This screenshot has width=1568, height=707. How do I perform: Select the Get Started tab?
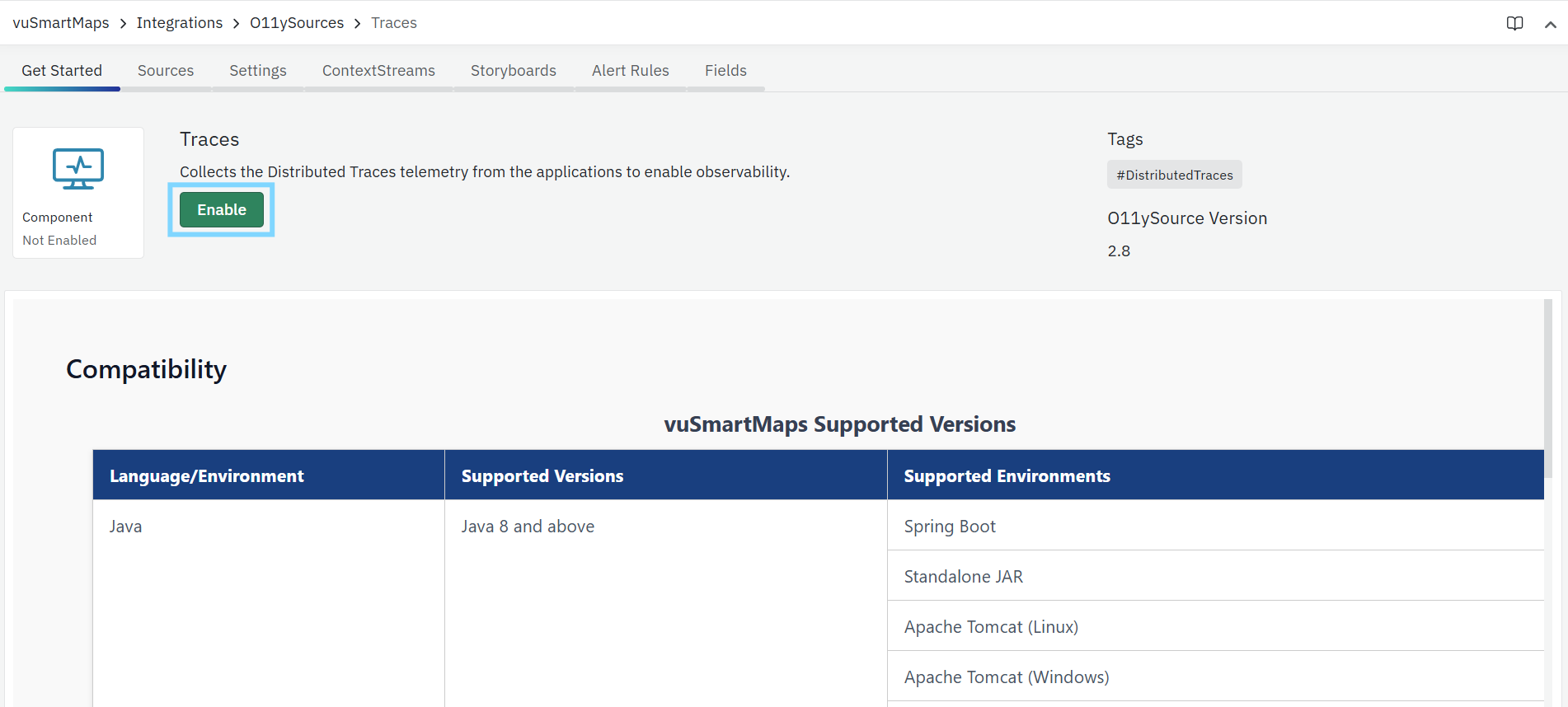point(62,71)
